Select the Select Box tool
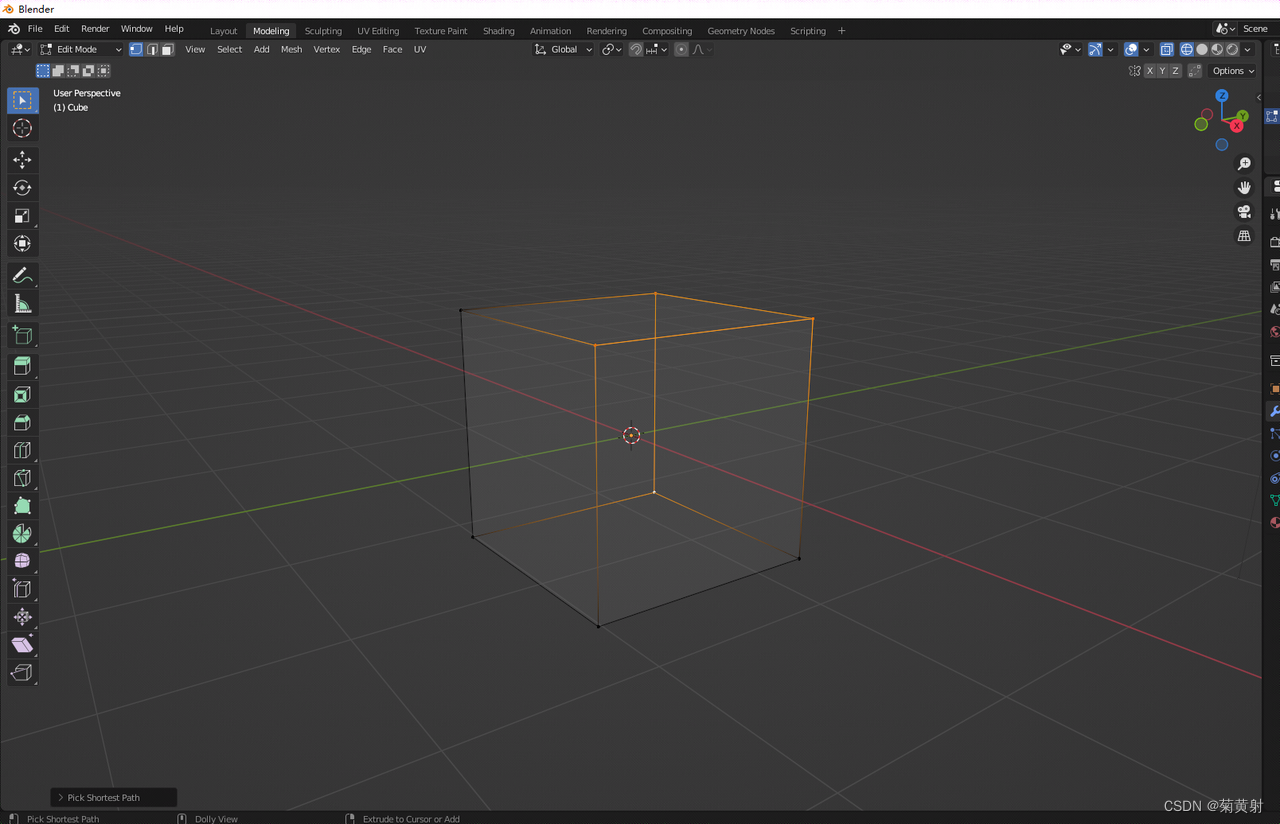This screenshot has width=1280, height=824. pos(22,100)
